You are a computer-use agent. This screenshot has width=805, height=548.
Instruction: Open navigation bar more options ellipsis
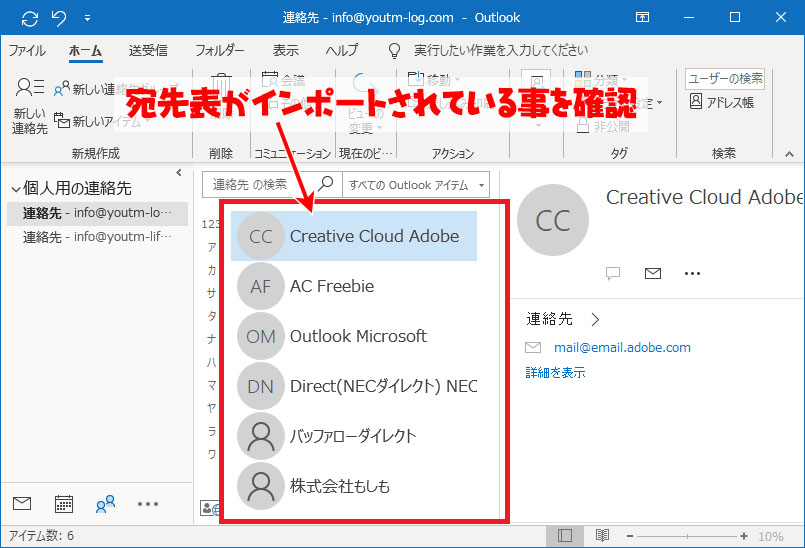point(148,504)
